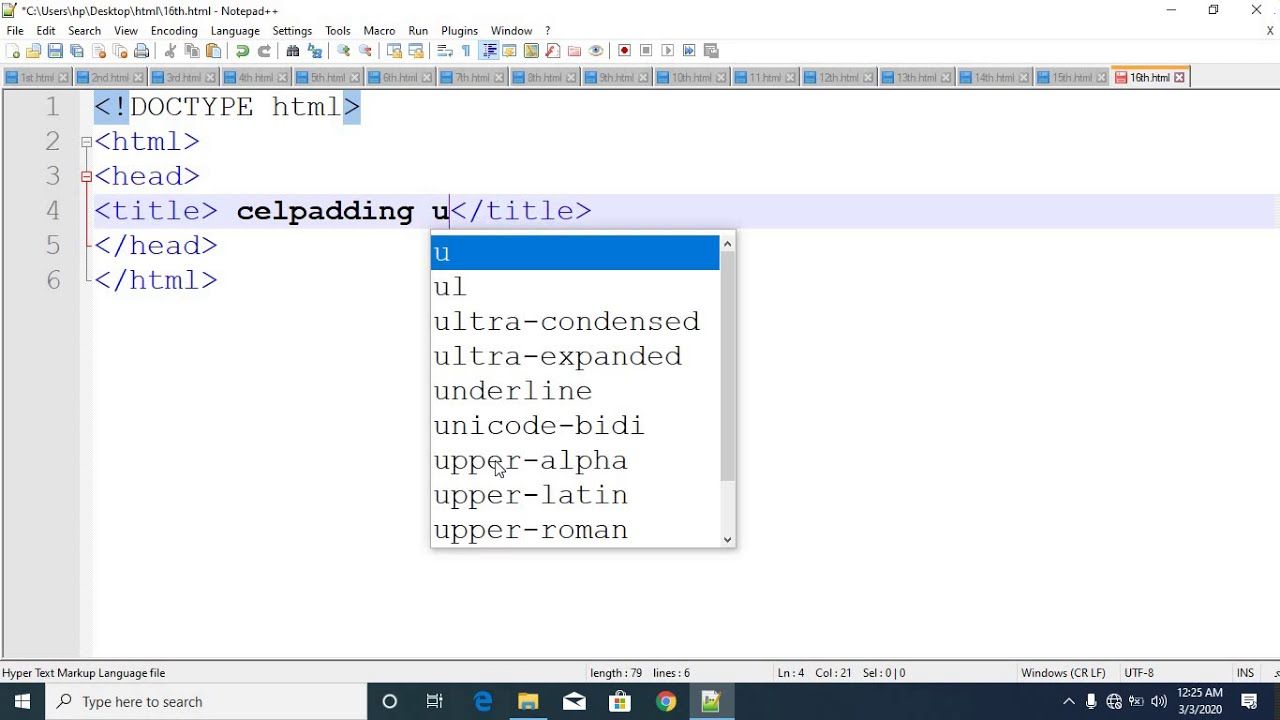Select 'ul' in the autocomplete list
The height and width of the screenshot is (720, 1280).
click(x=575, y=287)
